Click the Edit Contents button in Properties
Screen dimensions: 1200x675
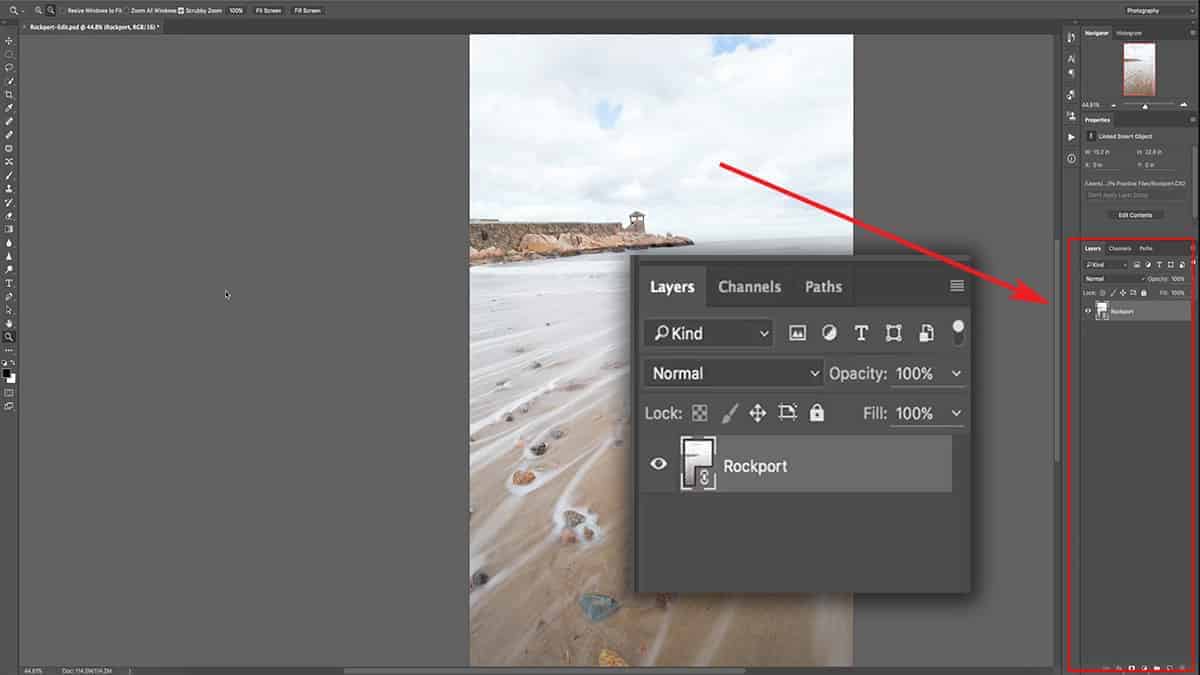1135,214
